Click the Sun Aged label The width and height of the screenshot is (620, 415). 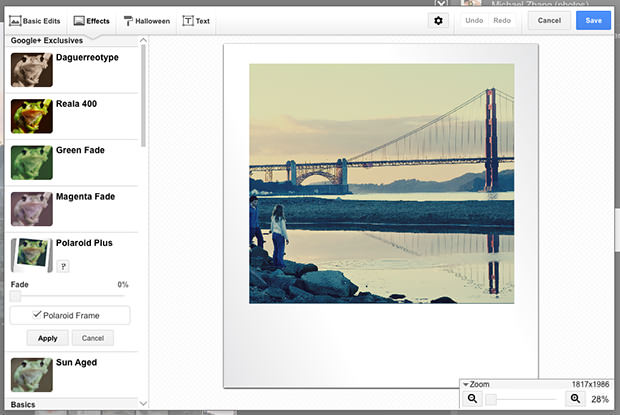coord(76,362)
